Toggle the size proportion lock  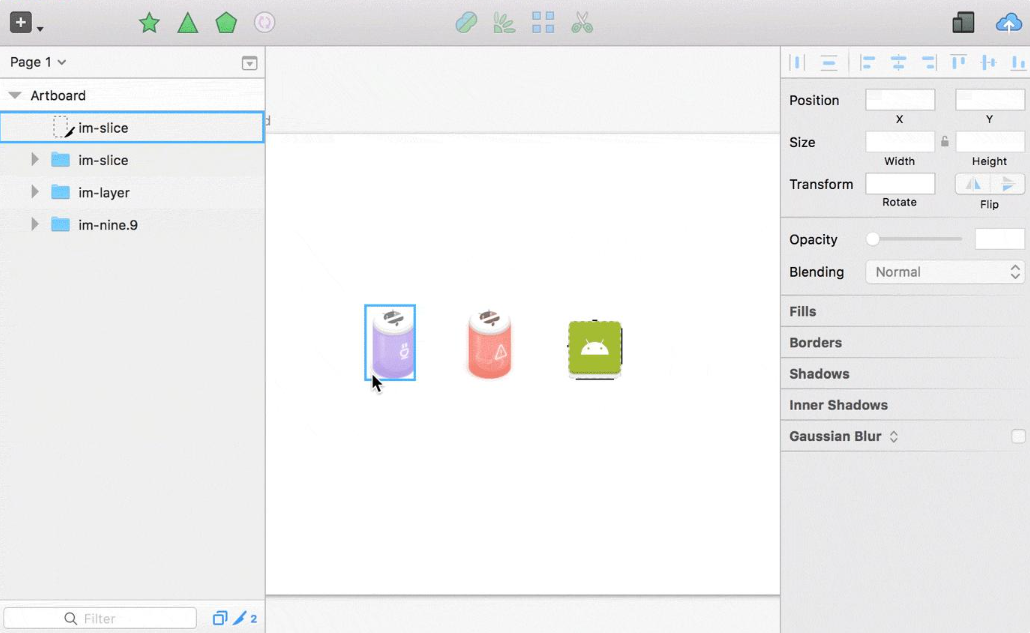945,141
